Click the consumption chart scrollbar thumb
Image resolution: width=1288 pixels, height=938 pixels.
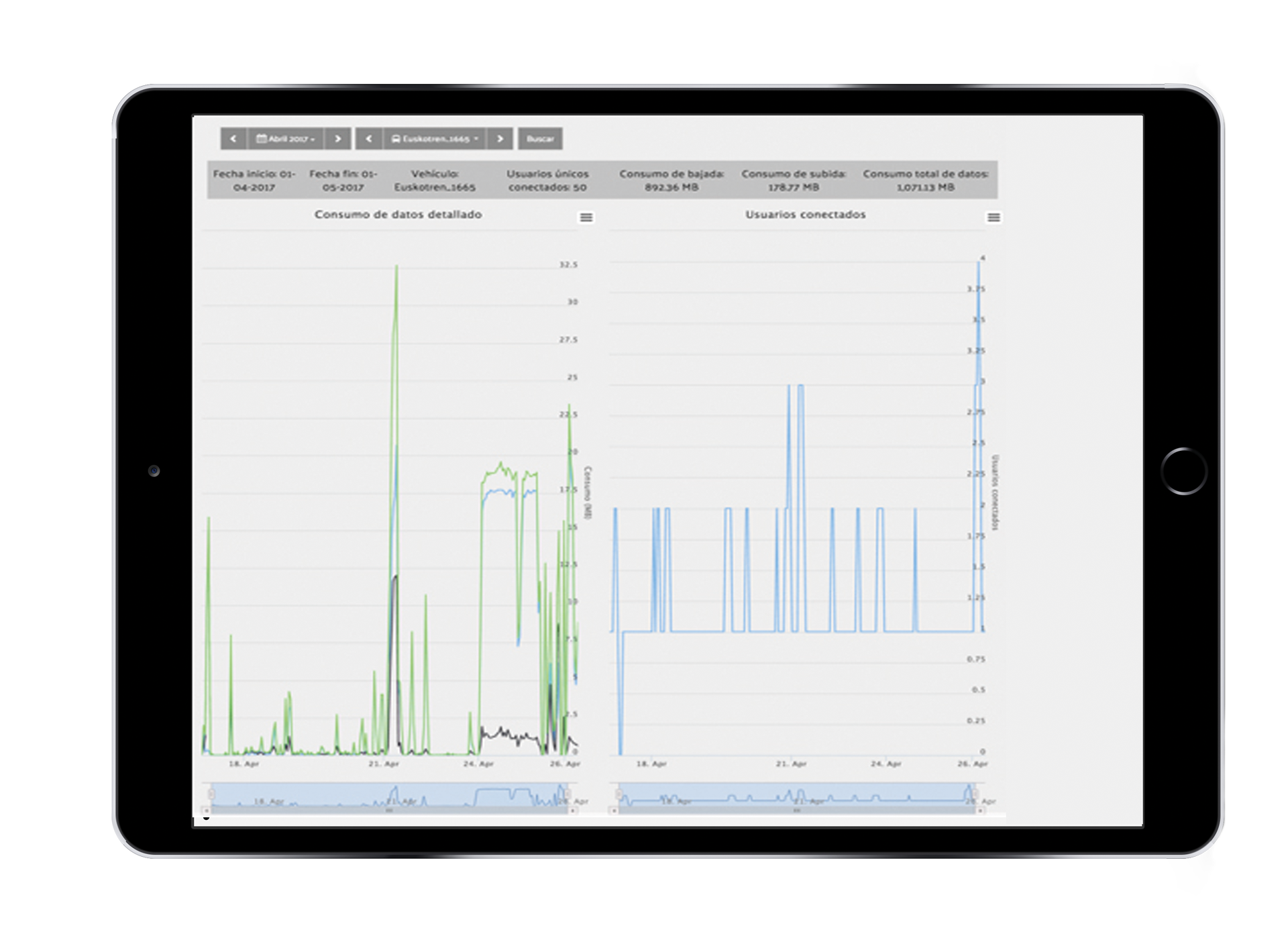point(389,811)
